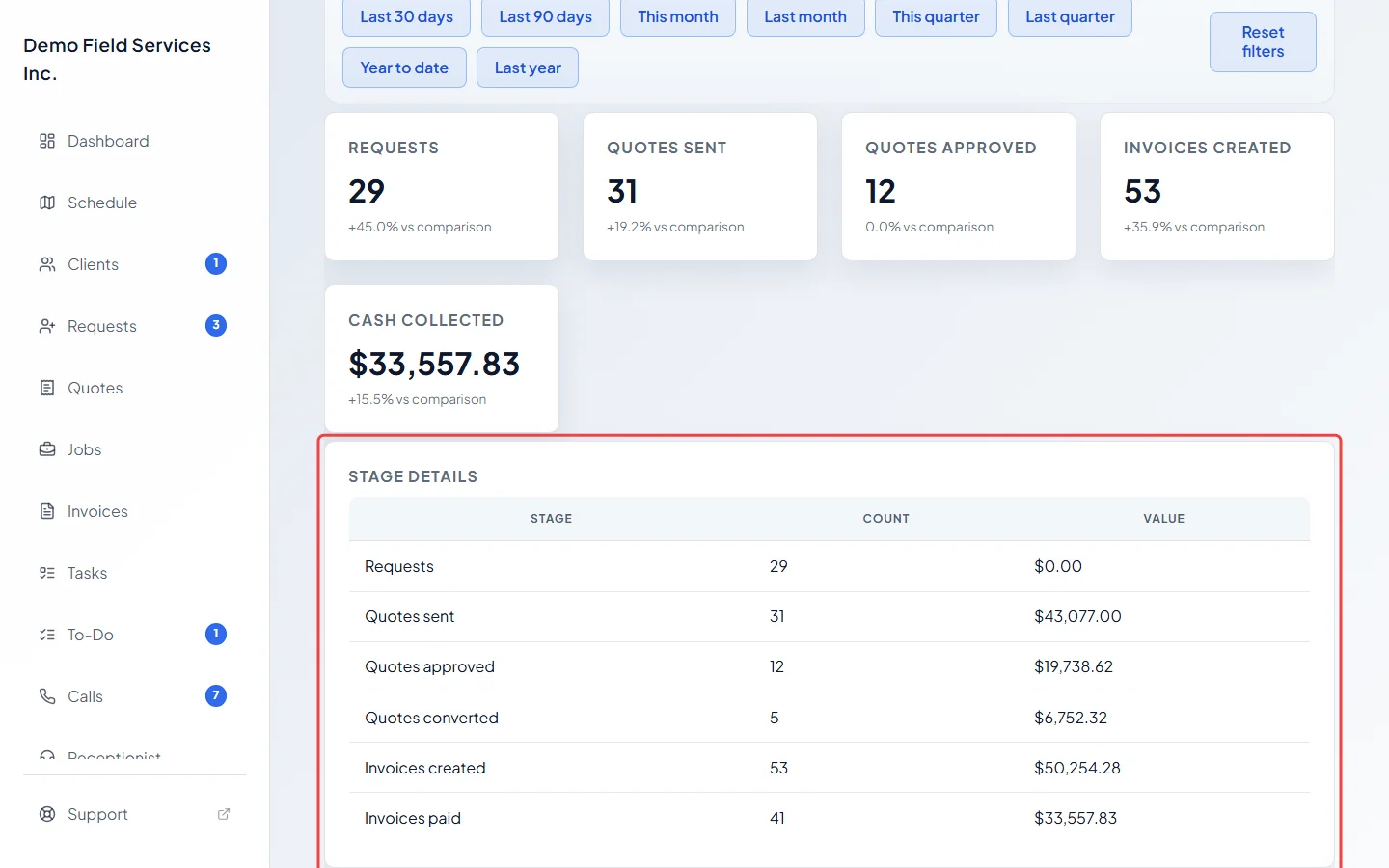The height and width of the screenshot is (868, 1389).
Task: Click the Schedule map icon
Action: pos(47,203)
